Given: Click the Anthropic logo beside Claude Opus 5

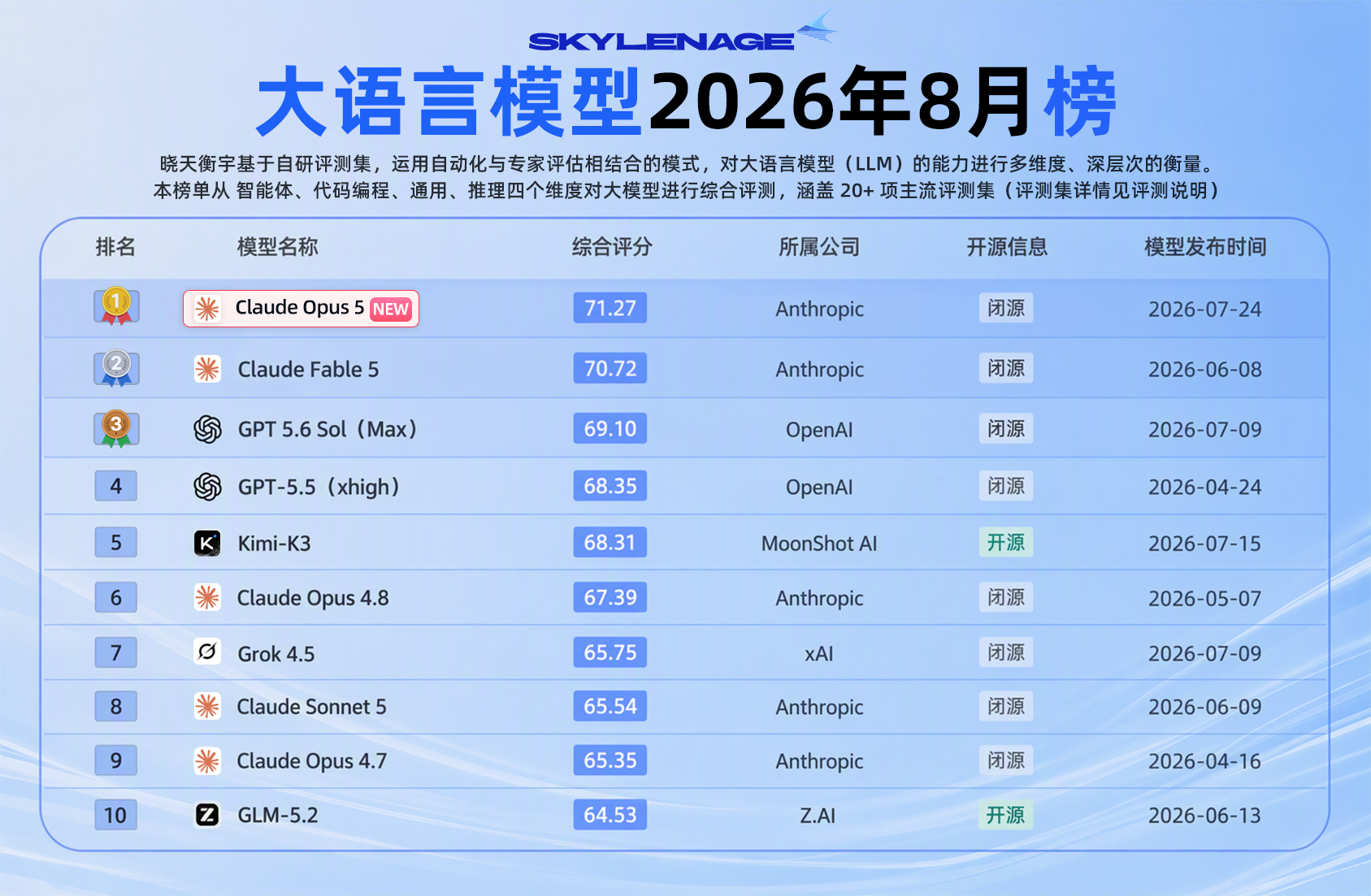Looking at the screenshot, I should pyautogui.click(x=207, y=309).
